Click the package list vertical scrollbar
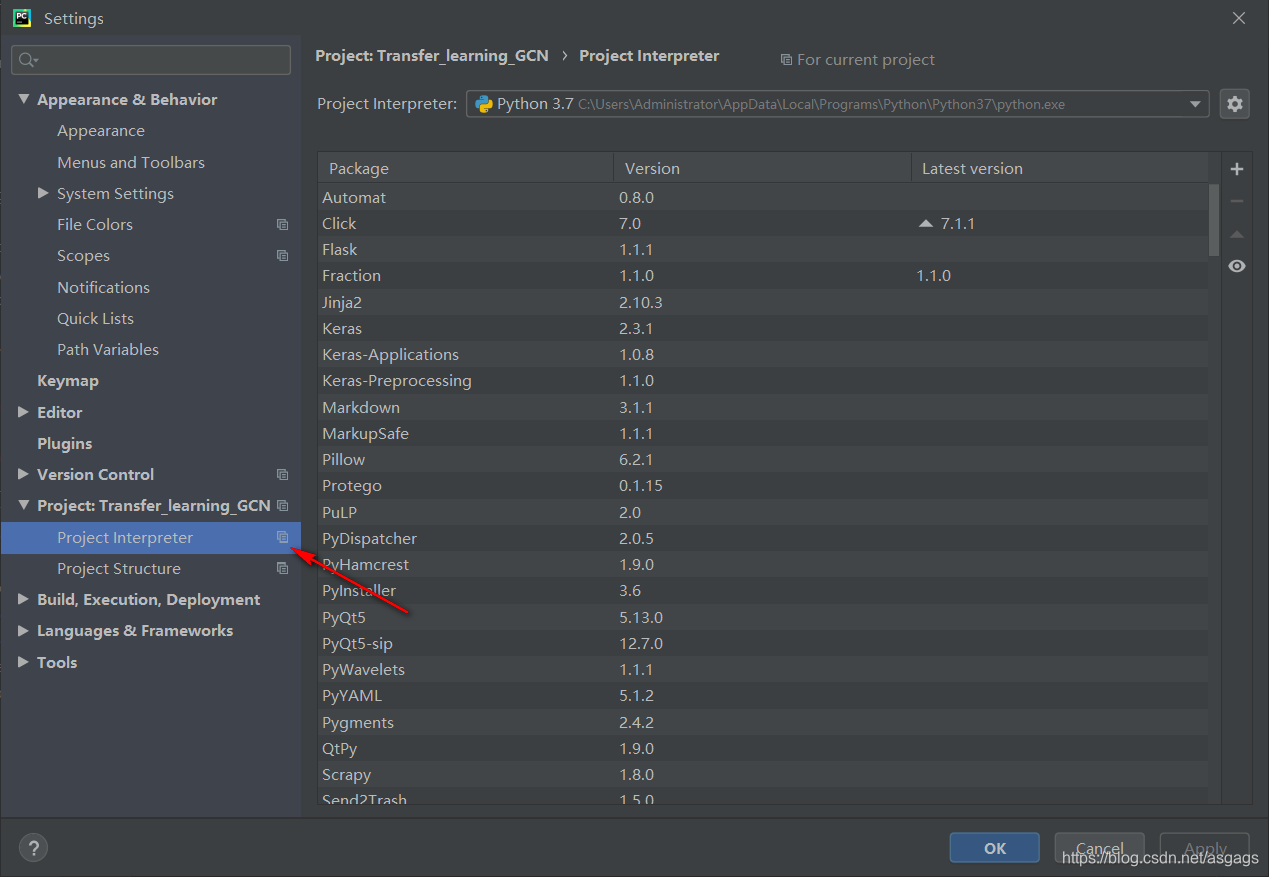The image size is (1269, 877). (1214, 220)
